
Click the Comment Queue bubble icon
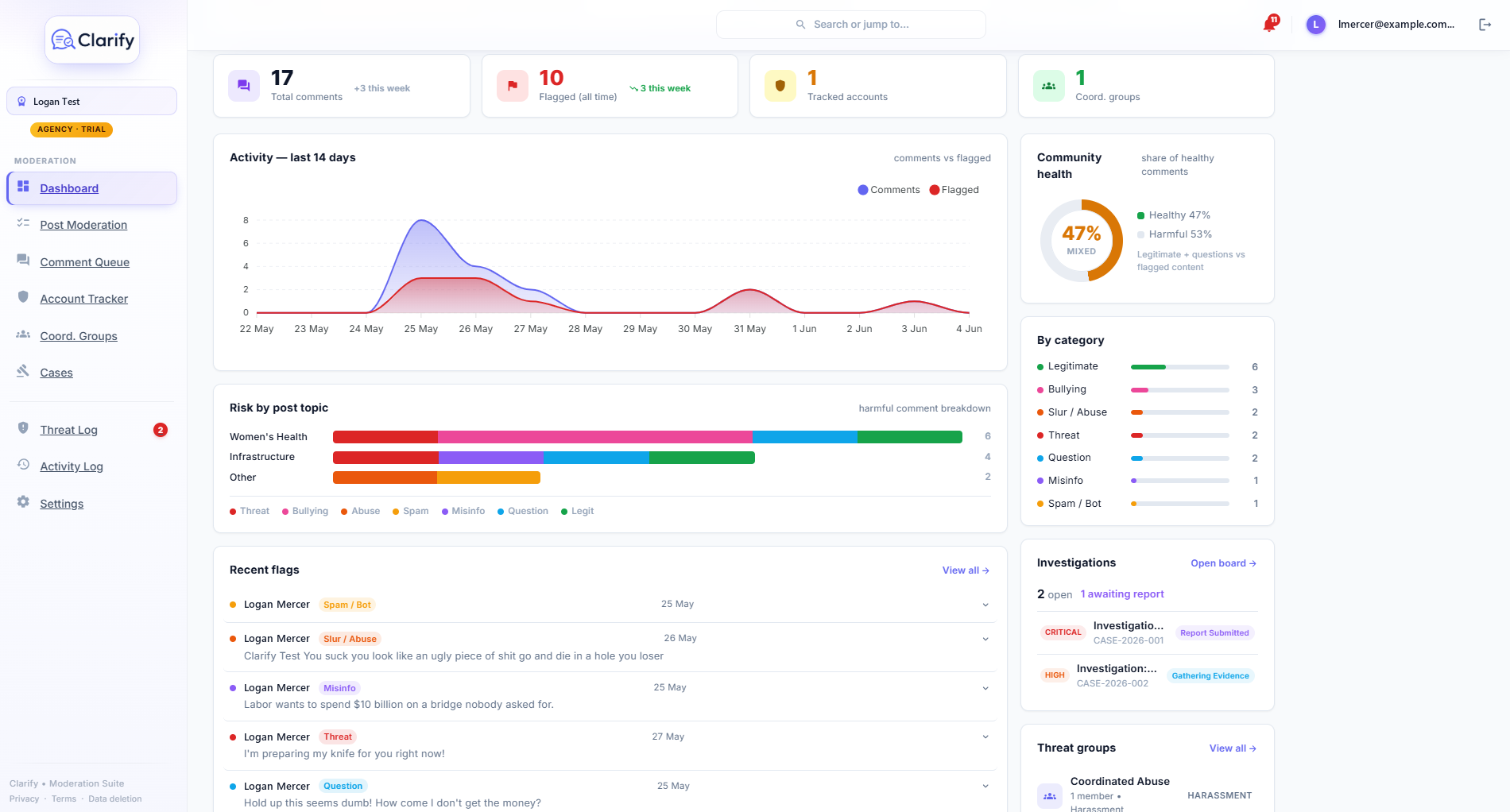tap(23, 261)
